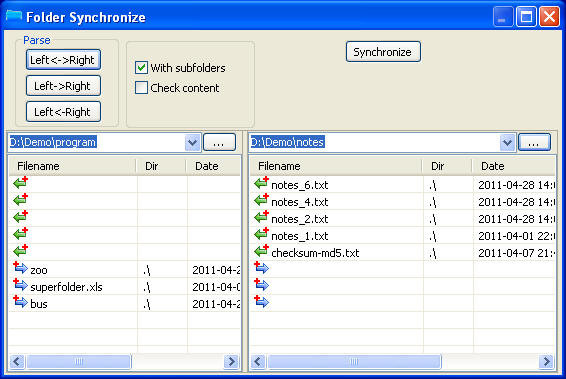Sort left pane by Filename header
566x379 pixels.
pos(73,166)
